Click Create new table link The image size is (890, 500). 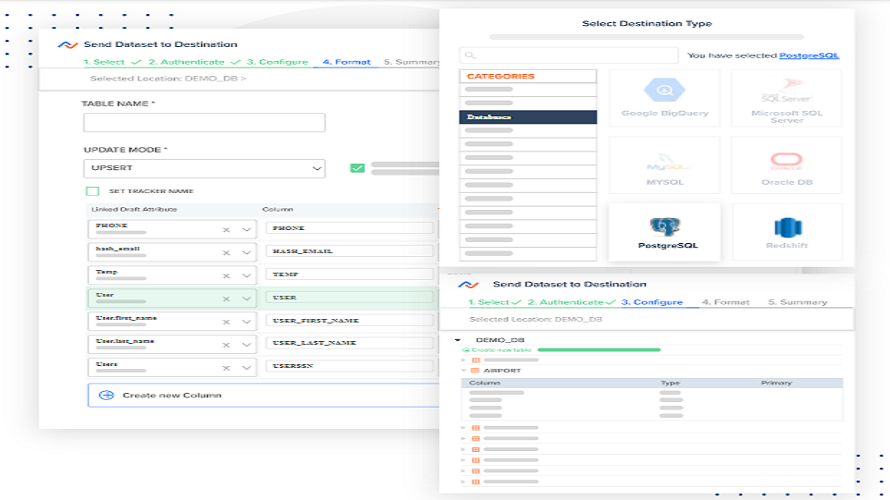[x=501, y=350]
